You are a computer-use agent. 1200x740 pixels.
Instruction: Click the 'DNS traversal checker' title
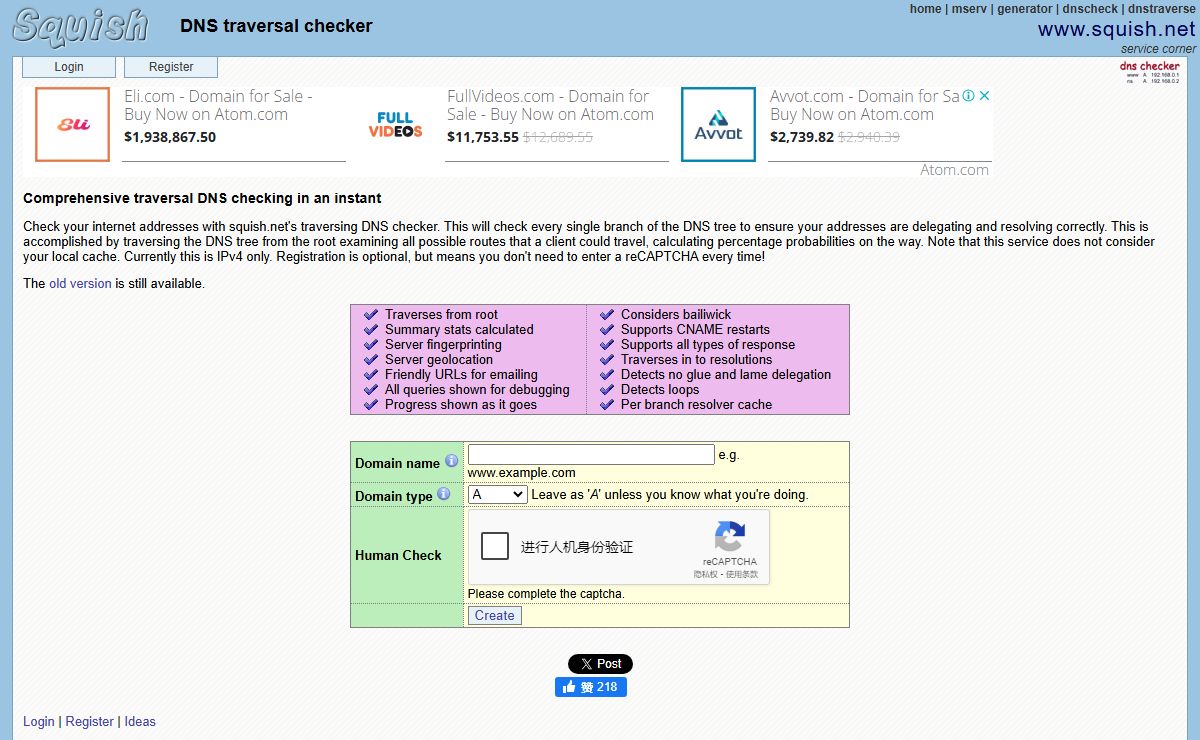coord(276,26)
